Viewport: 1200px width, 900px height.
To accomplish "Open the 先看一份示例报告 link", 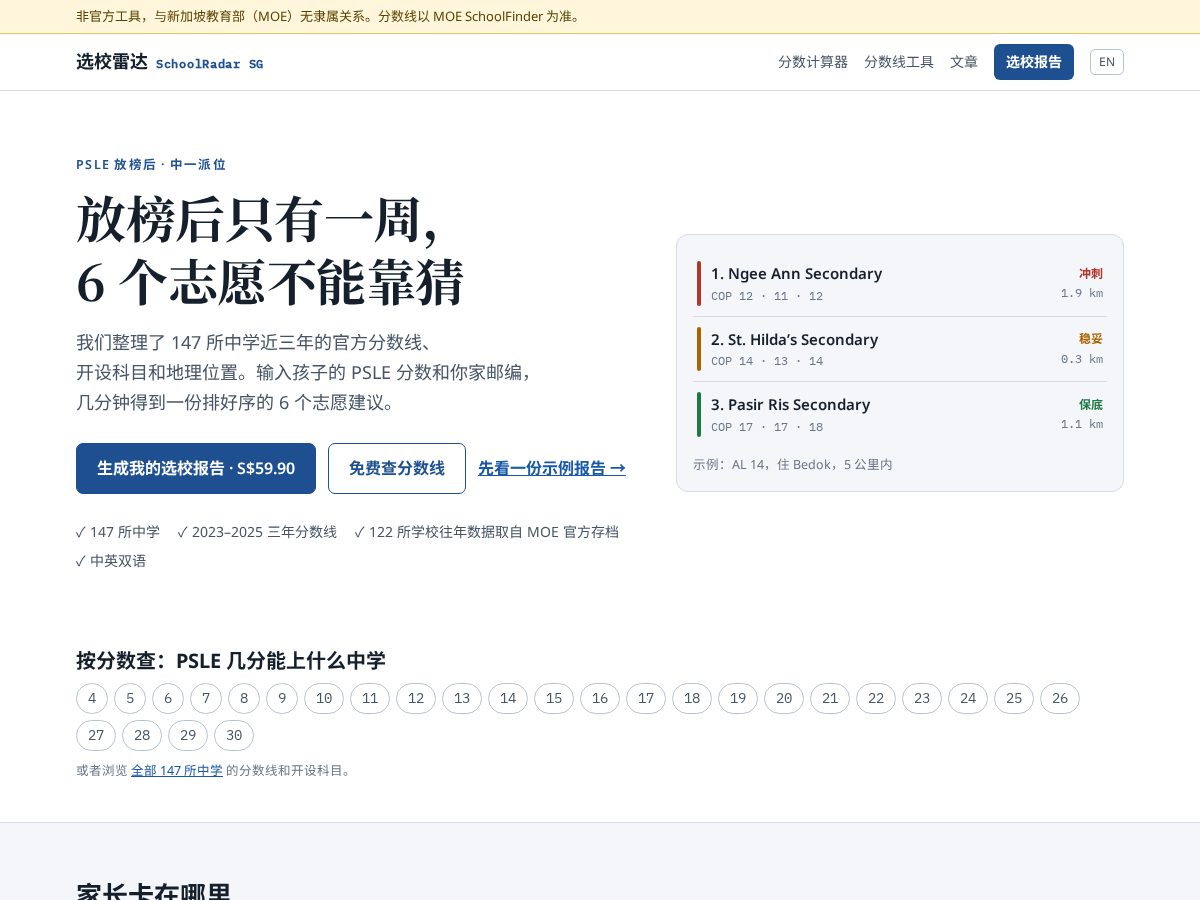I will click(552, 468).
